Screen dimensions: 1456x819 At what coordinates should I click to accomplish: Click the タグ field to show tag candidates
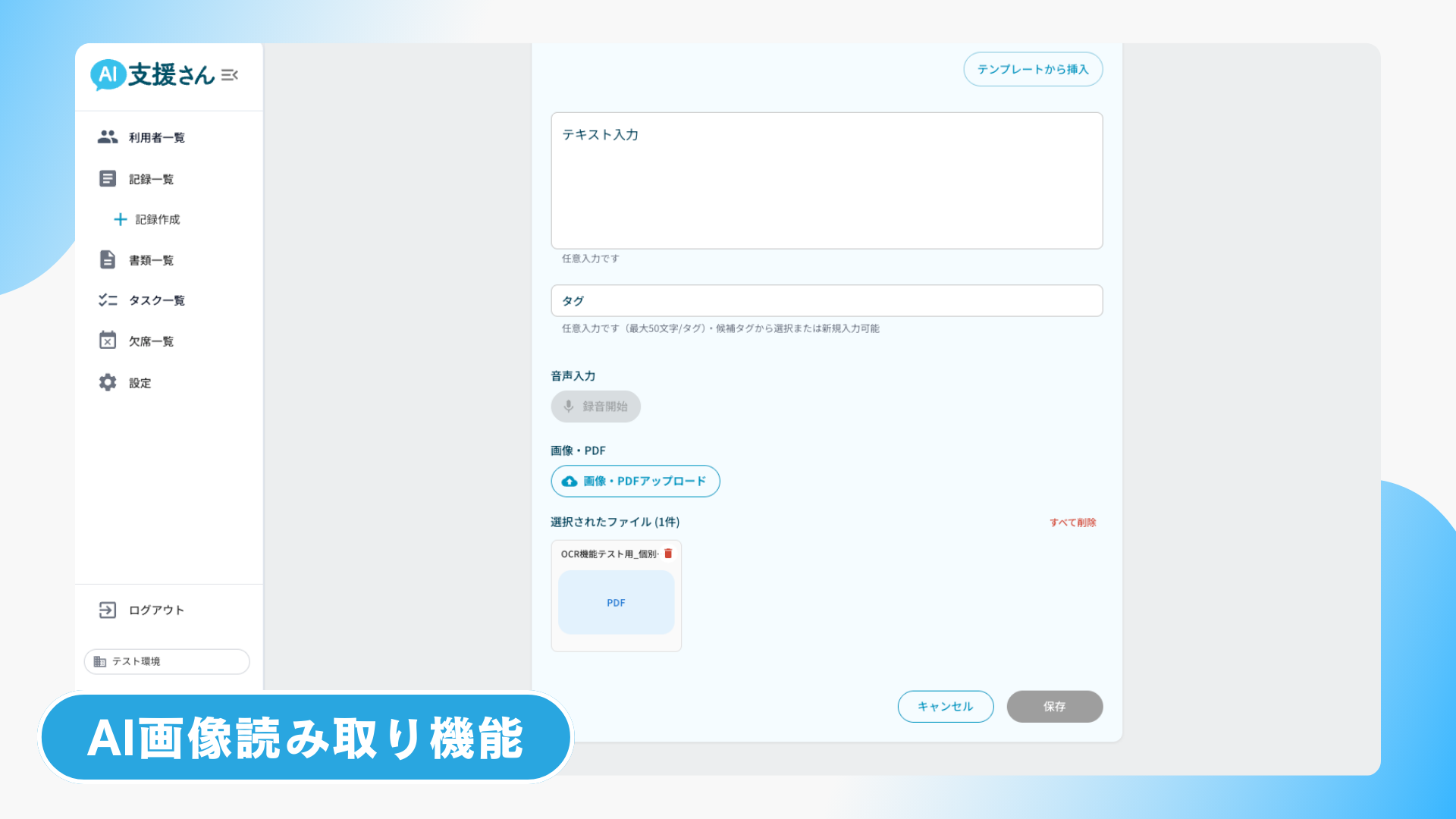pos(827,301)
